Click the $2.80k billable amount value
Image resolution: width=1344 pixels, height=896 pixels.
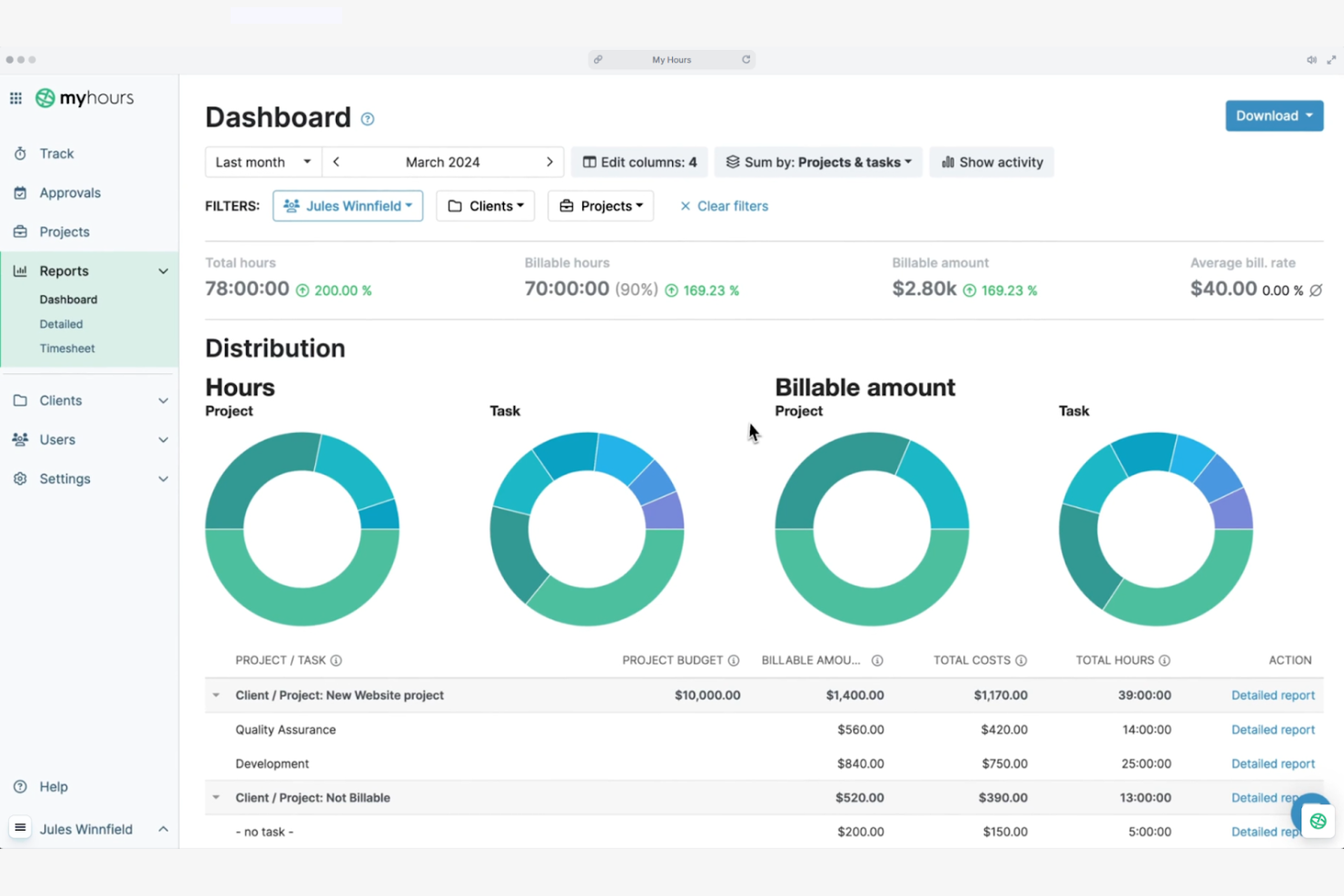tap(924, 289)
